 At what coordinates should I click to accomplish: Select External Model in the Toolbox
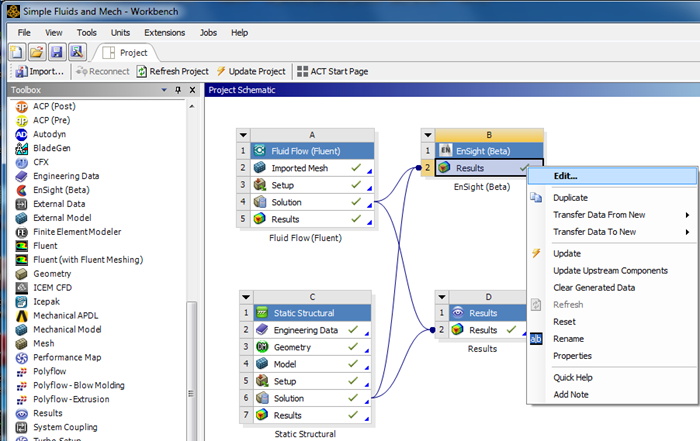[x=53, y=218]
